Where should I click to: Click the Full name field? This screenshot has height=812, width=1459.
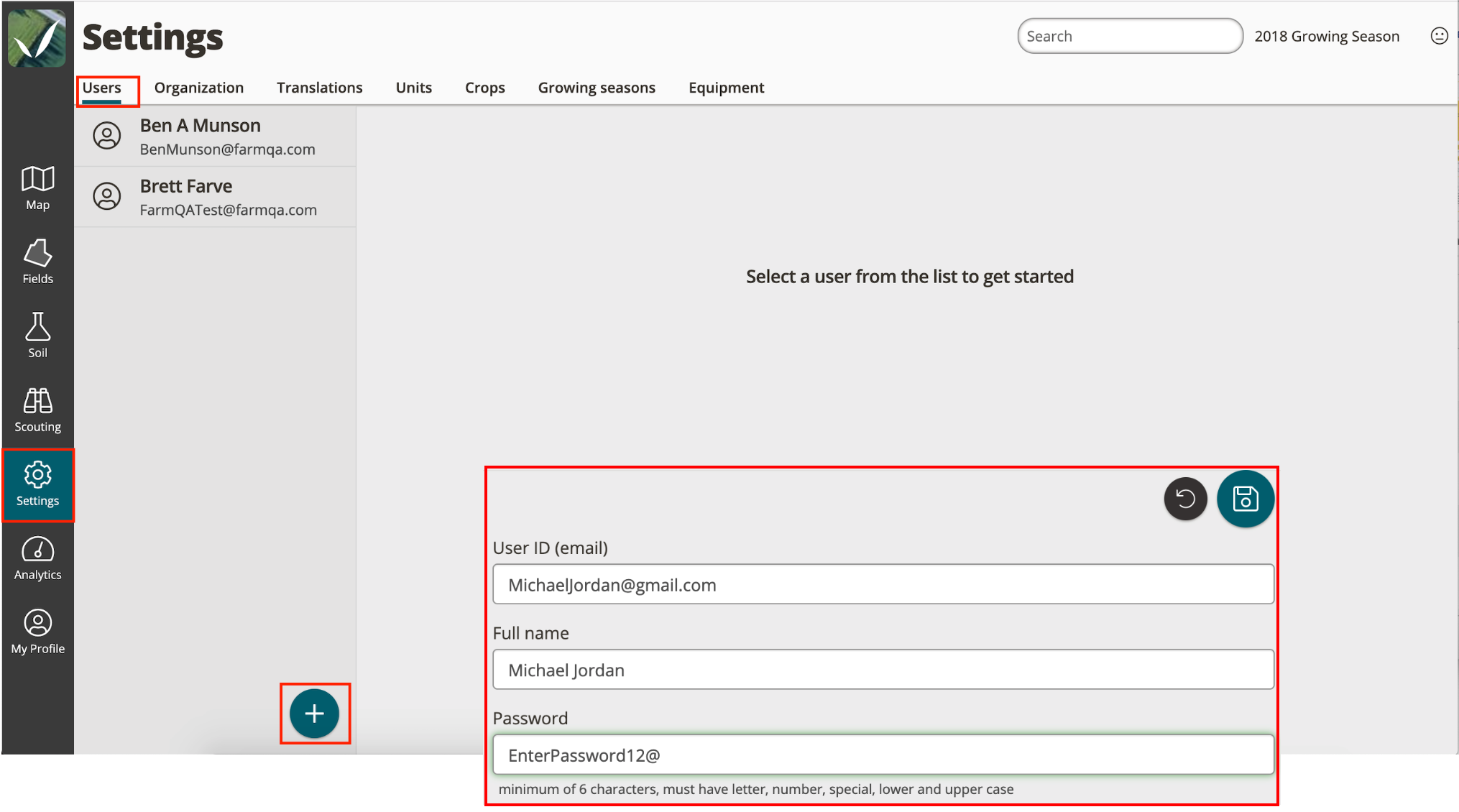883,670
